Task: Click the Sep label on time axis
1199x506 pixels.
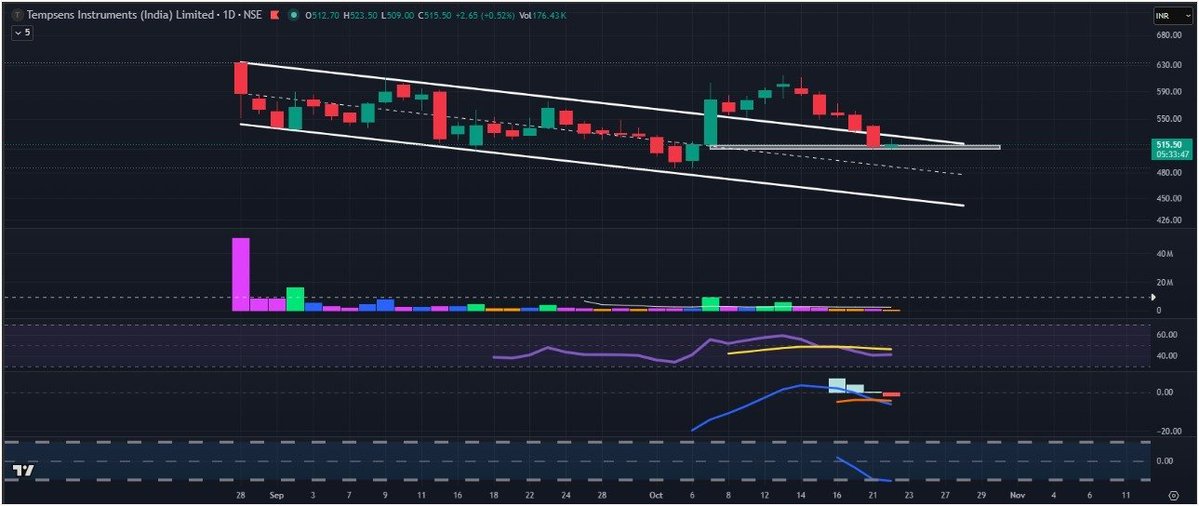Action: tap(277, 495)
